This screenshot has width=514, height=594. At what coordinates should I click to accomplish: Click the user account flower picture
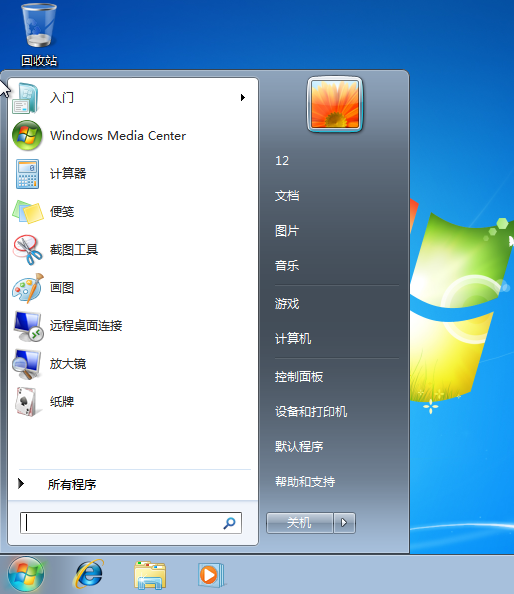click(x=335, y=105)
